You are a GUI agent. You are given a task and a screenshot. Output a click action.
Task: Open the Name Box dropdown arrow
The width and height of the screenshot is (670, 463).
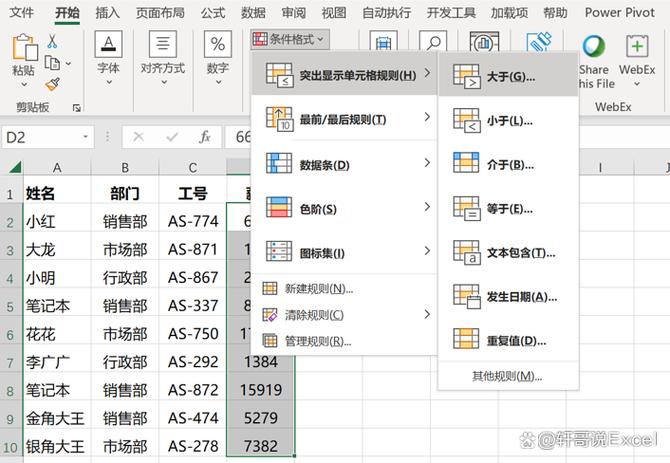click(85, 137)
